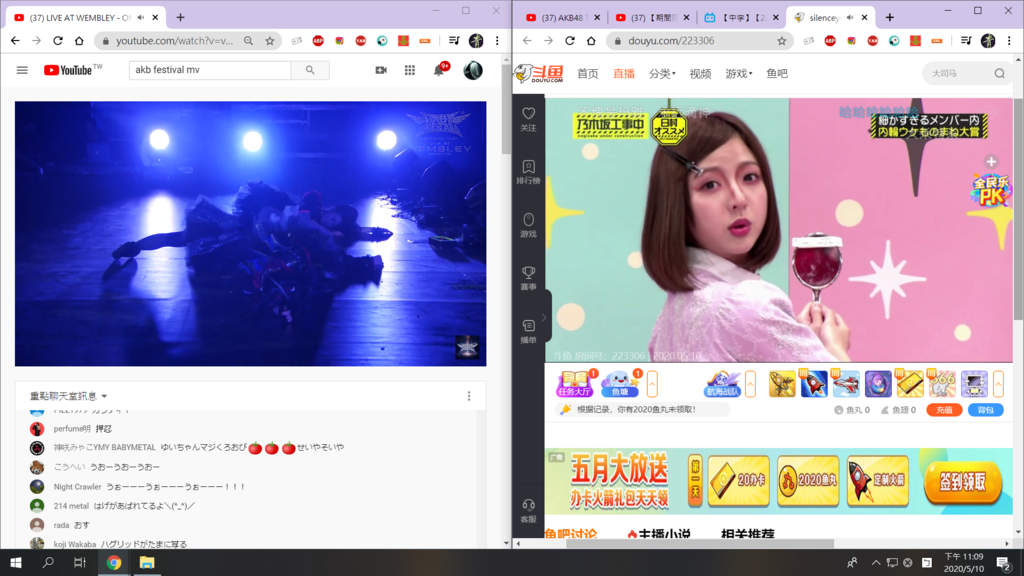
Task: Open the media control icon in the Douyu window toolbar
Action: coord(966,40)
